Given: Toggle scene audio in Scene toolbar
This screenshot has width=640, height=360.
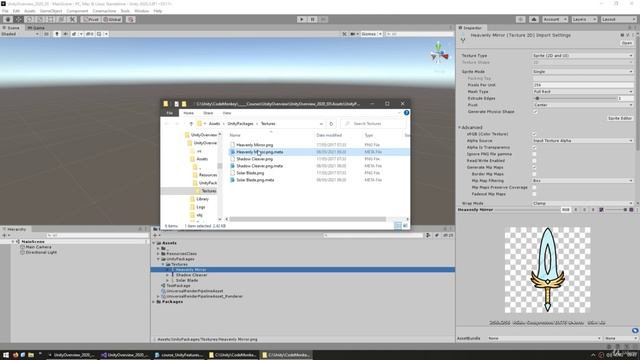Looking at the screenshot, I should point(65,34).
